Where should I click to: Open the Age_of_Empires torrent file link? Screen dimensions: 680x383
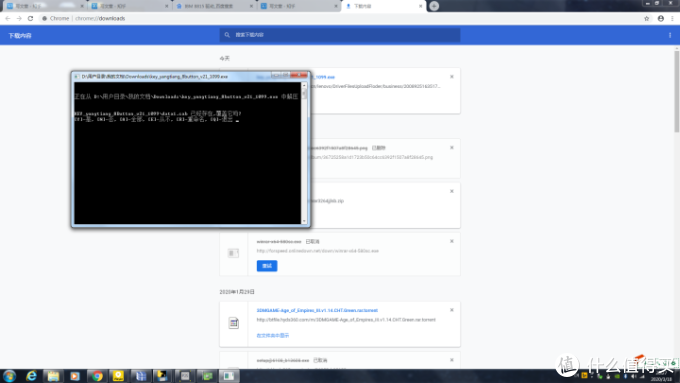(317, 310)
